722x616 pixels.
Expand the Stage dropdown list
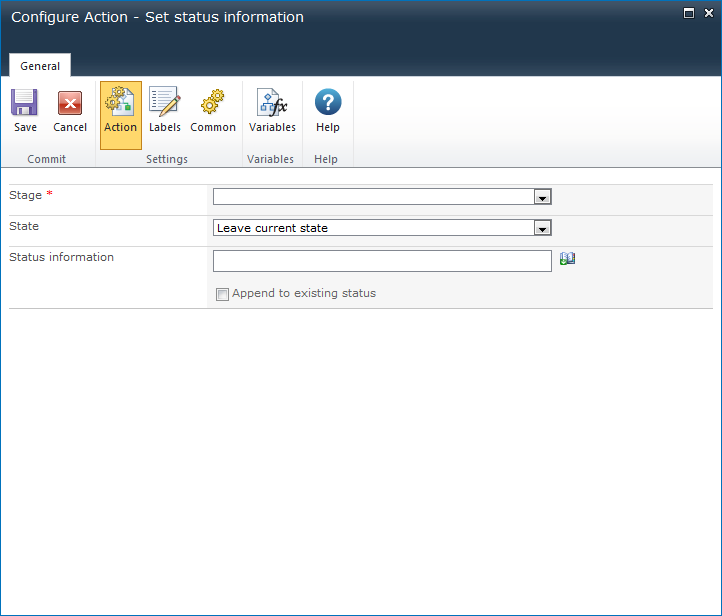point(542,197)
